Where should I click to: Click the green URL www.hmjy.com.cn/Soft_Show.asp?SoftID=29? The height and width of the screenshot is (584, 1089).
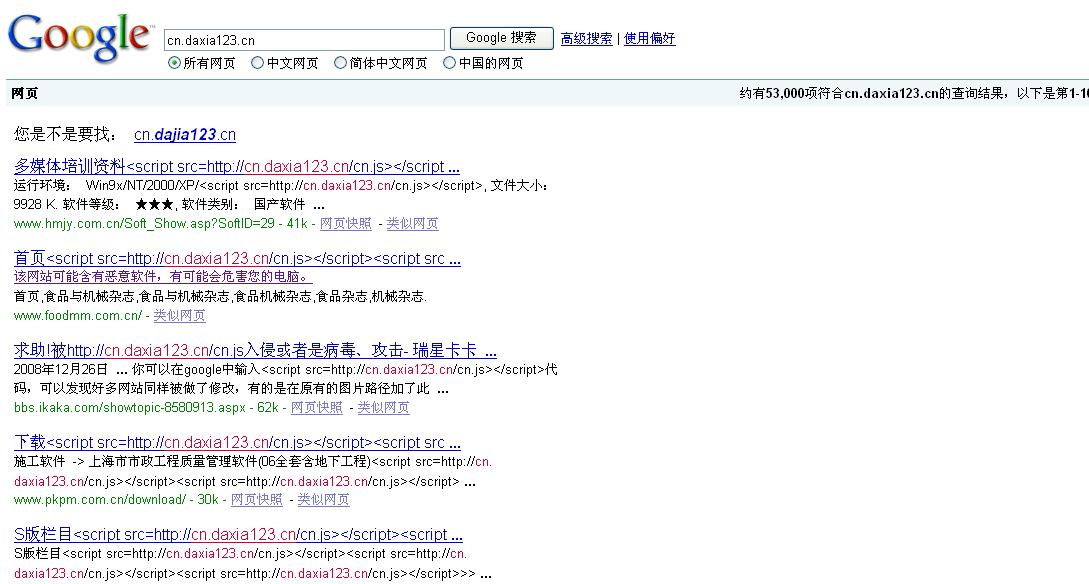tap(144, 224)
